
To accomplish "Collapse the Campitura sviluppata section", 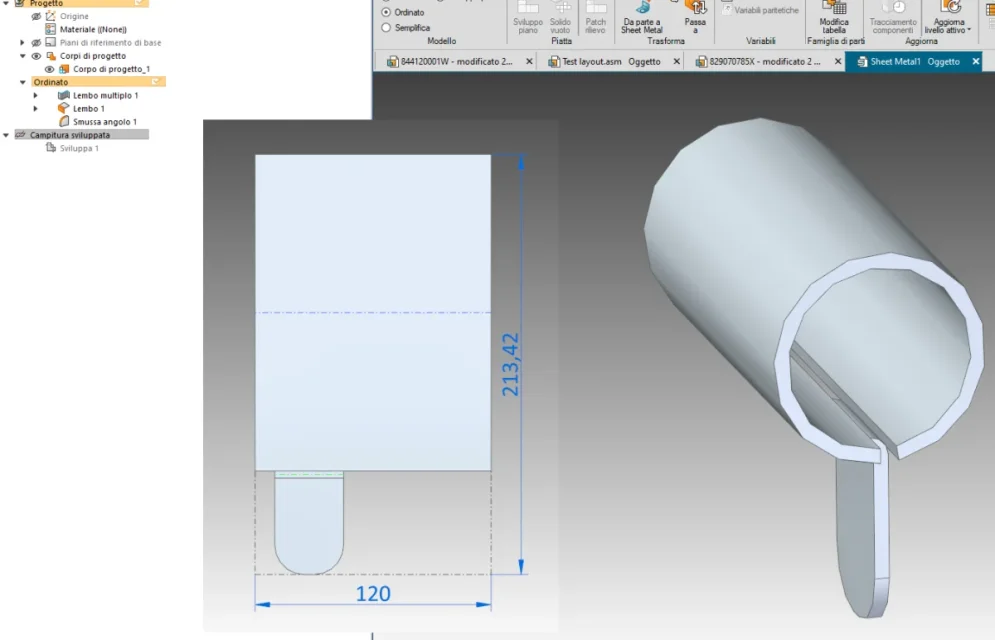I will pos(6,135).
